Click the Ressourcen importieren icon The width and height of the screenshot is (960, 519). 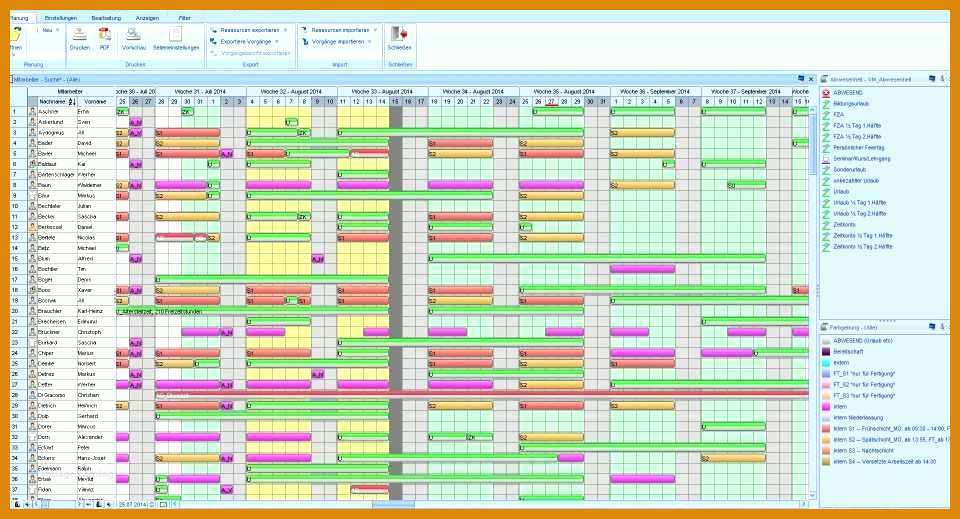pyautogui.click(x=304, y=30)
